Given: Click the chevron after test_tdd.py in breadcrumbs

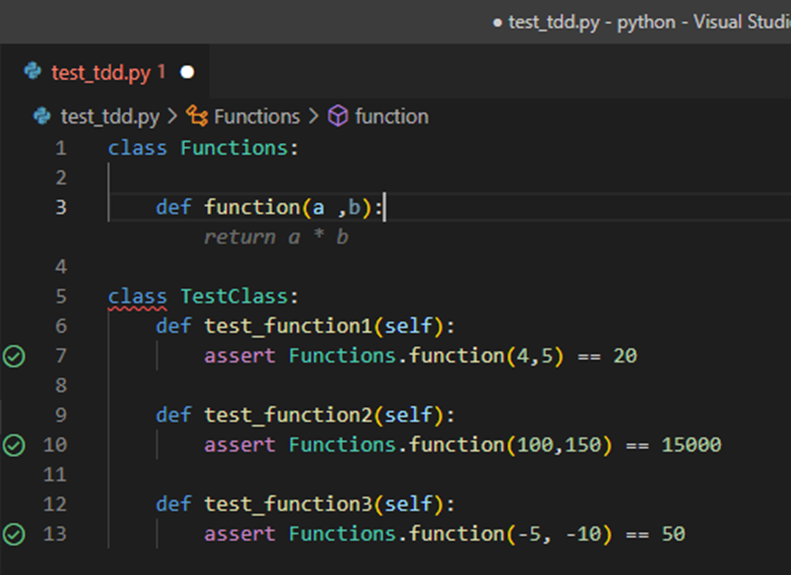Looking at the screenshot, I should [173, 117].
